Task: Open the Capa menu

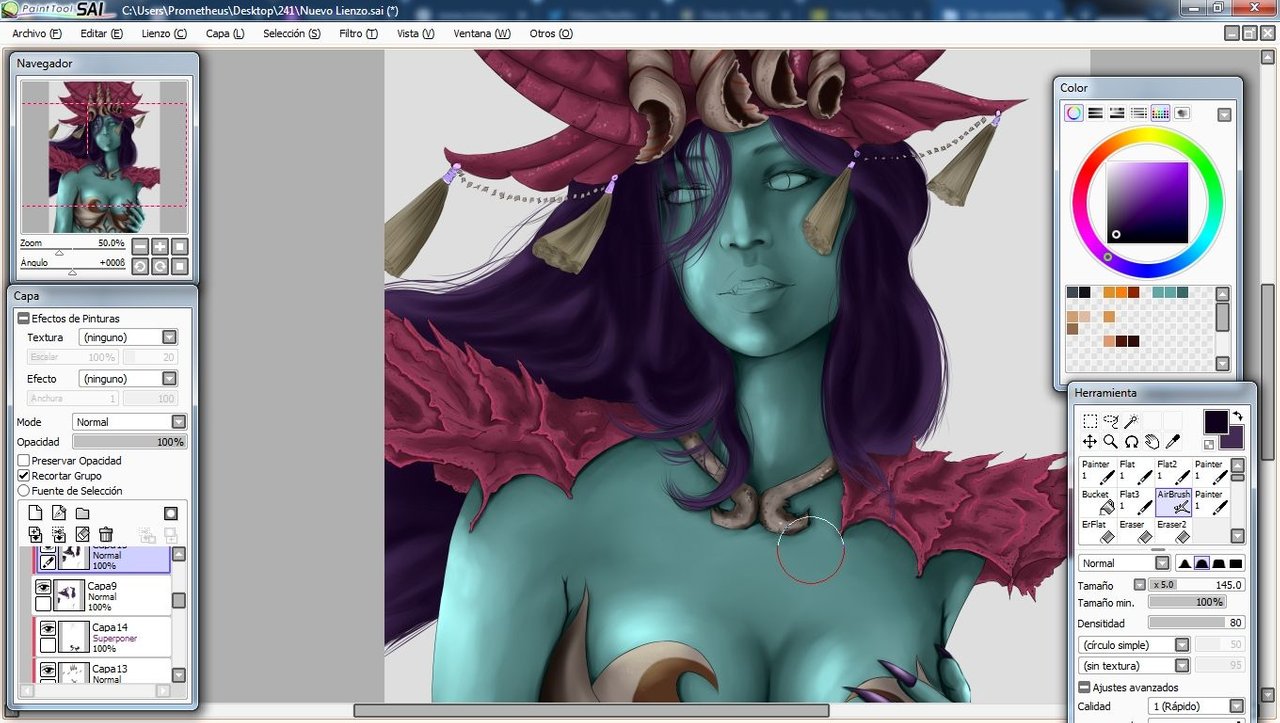Action: pyautogui.click(x=225, y=33)
